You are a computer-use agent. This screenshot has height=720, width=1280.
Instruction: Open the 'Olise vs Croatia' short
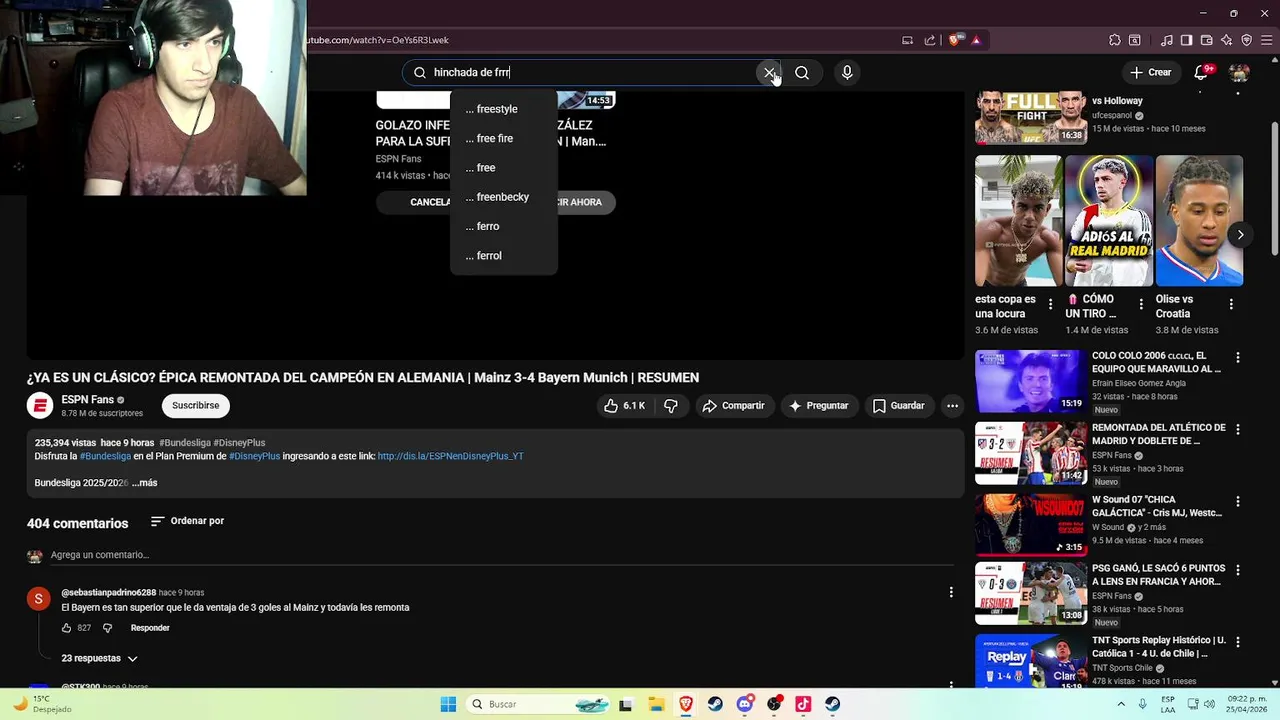[x=1199, y=220]
